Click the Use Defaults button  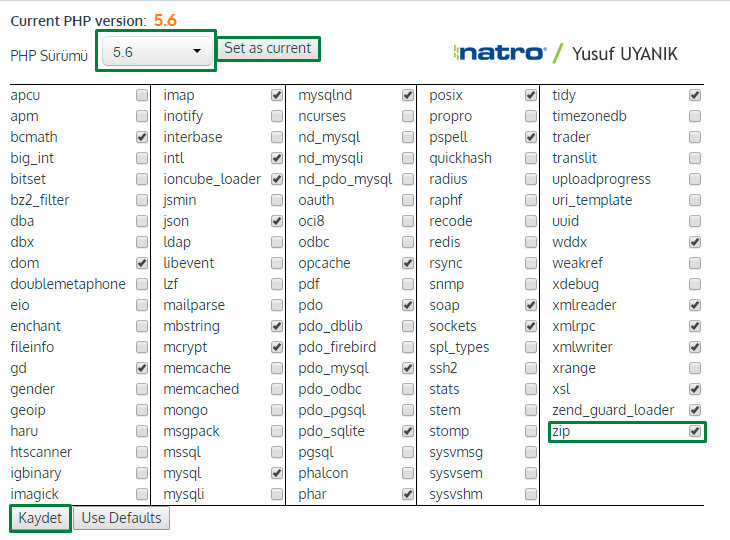[x=122, y=518]
